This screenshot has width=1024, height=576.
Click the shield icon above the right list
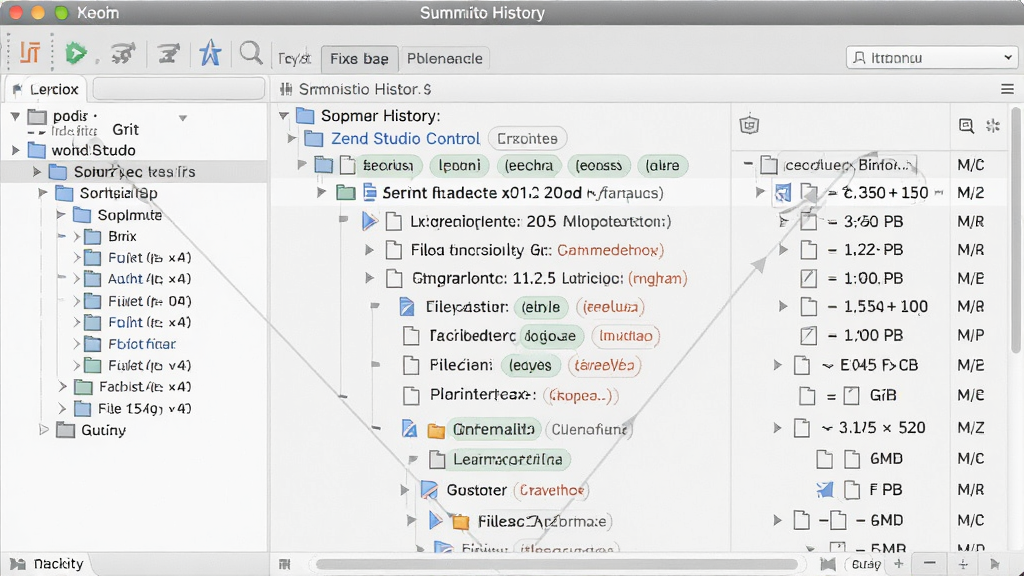click(749, 125)
